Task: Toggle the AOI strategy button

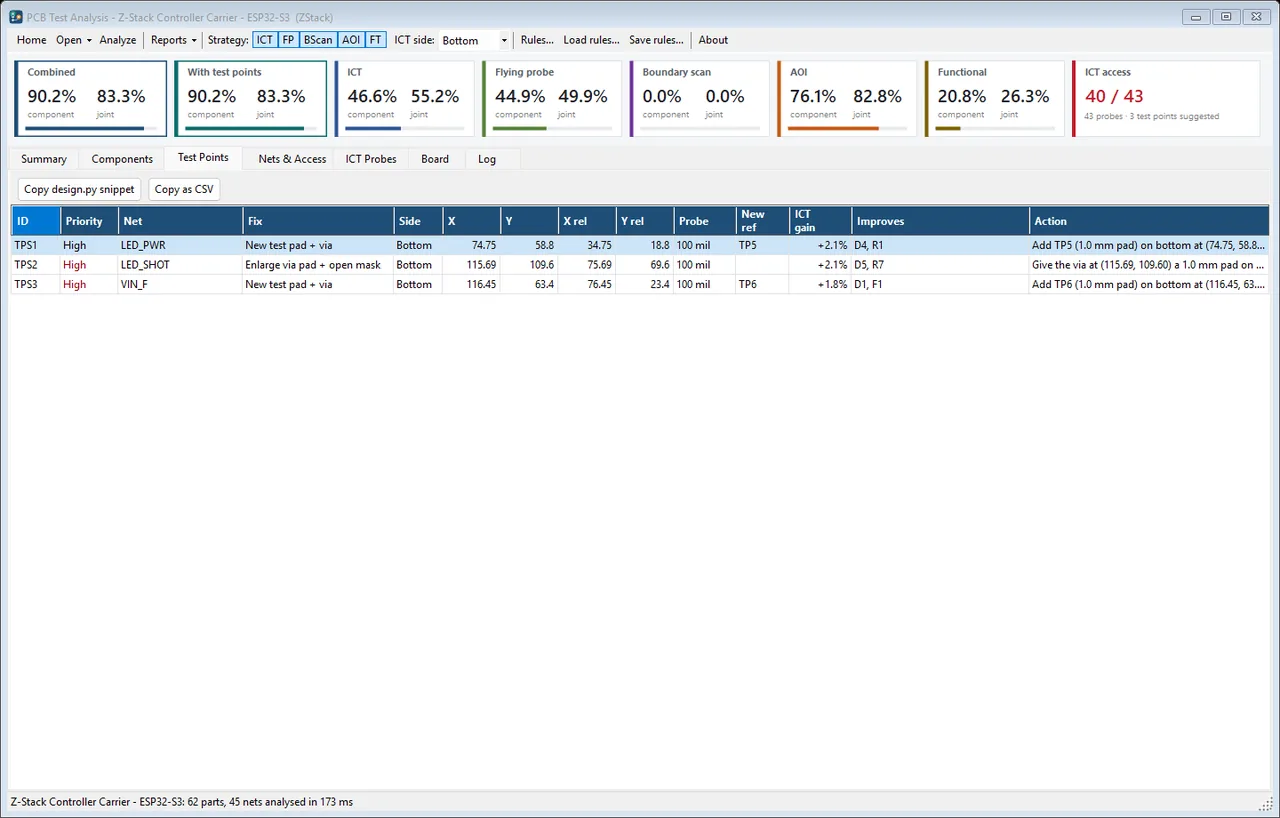Action: [351, 40]
